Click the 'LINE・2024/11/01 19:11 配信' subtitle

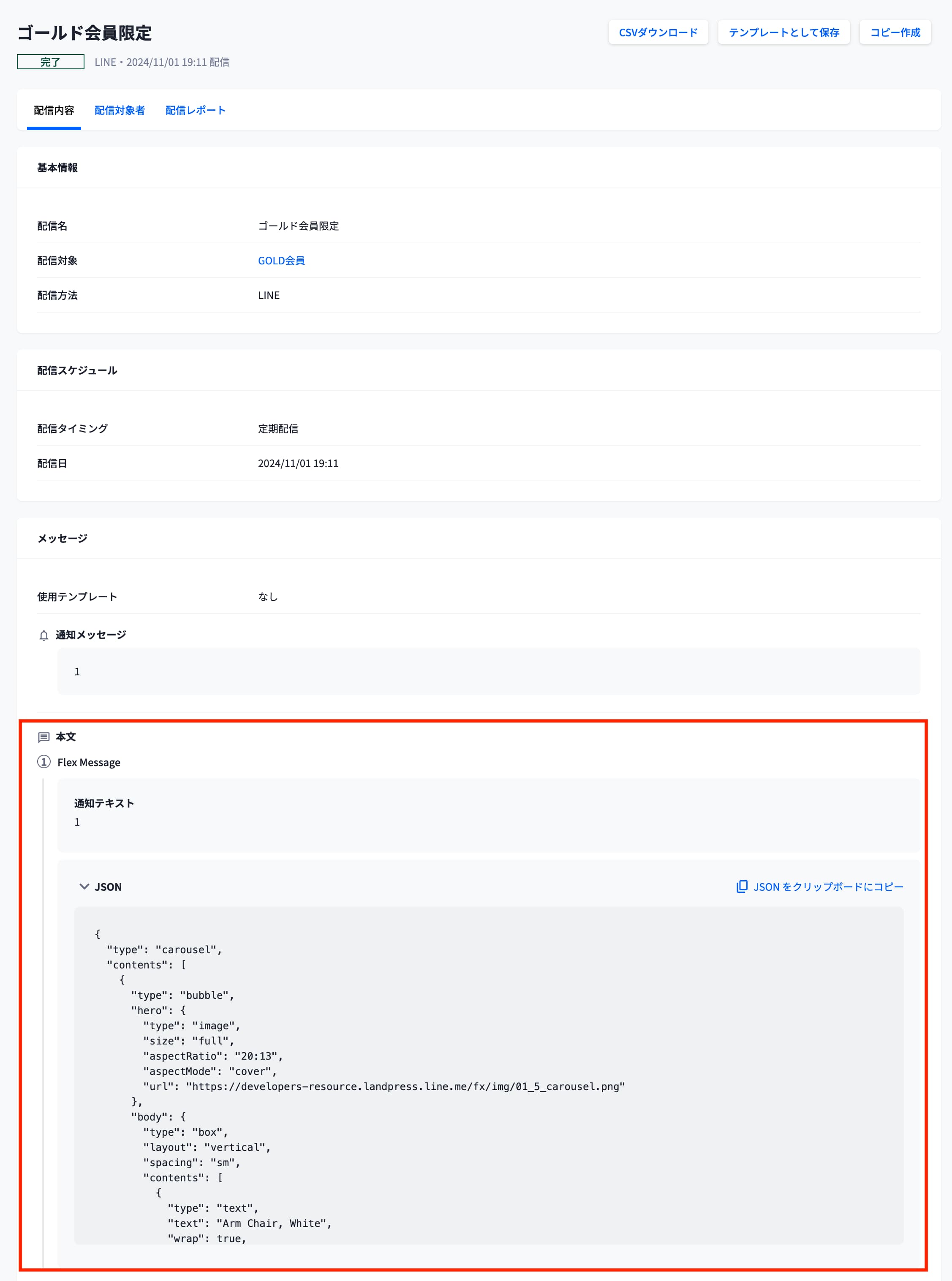click(x=162, y=62)
